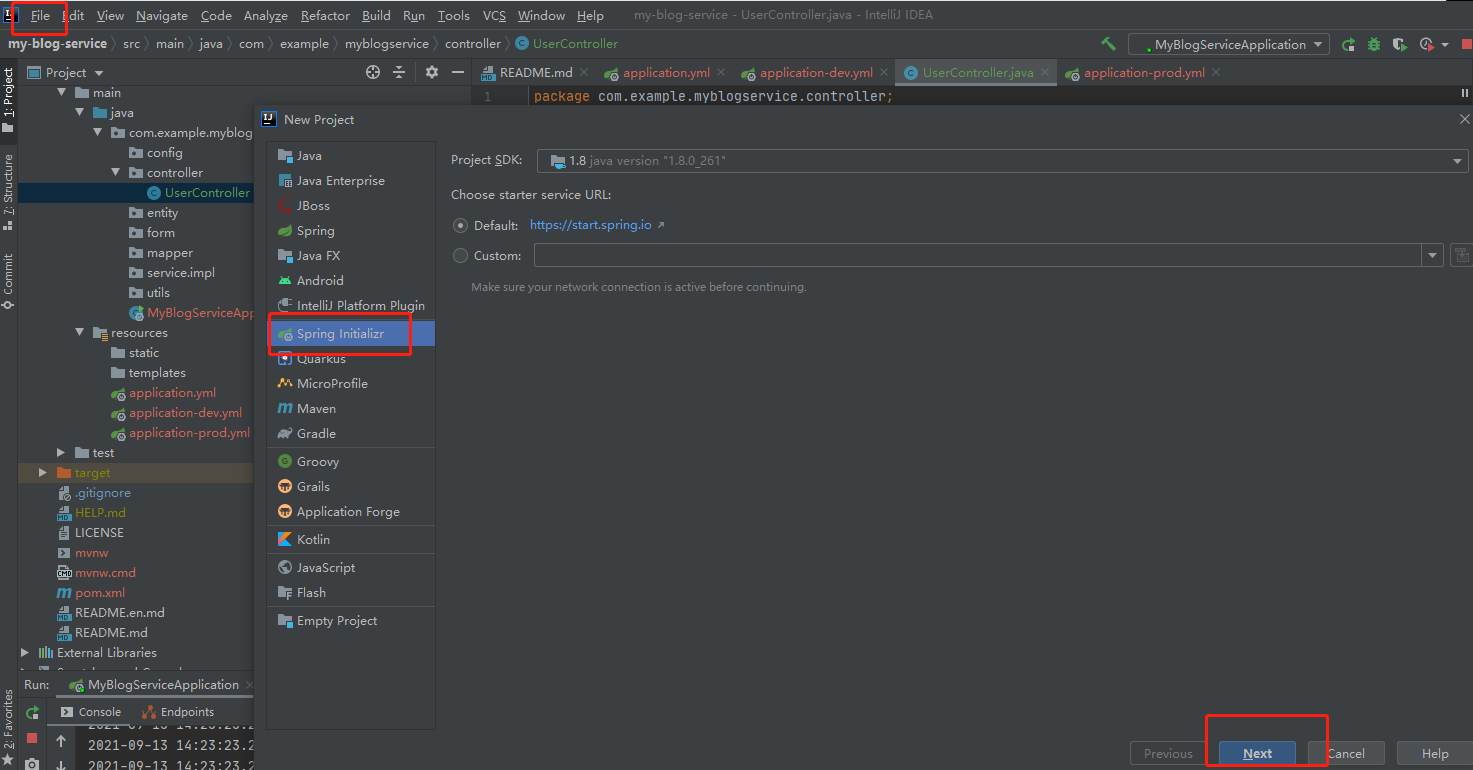
Task: Collapse the controller package
Action: click(116, 173)
